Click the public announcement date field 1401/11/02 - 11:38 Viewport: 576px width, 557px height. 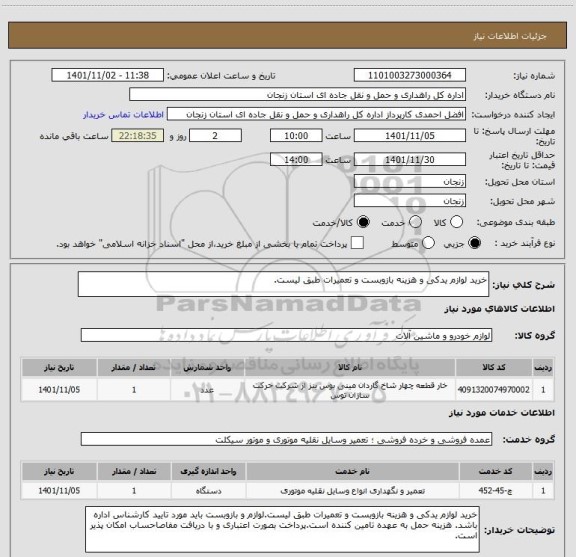pyautogui.click(x=108, y=75)
